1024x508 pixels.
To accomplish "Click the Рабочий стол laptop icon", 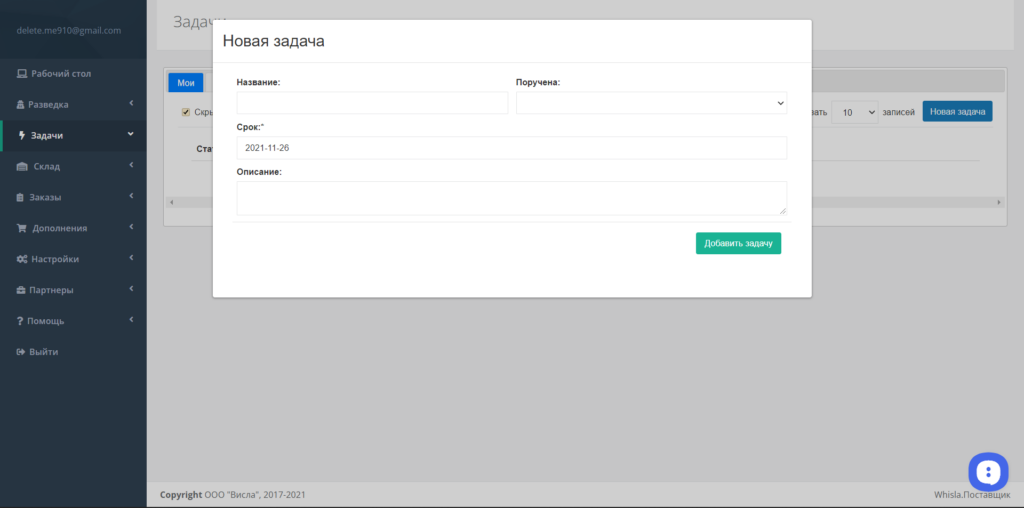I will click(x=22, y=74).
